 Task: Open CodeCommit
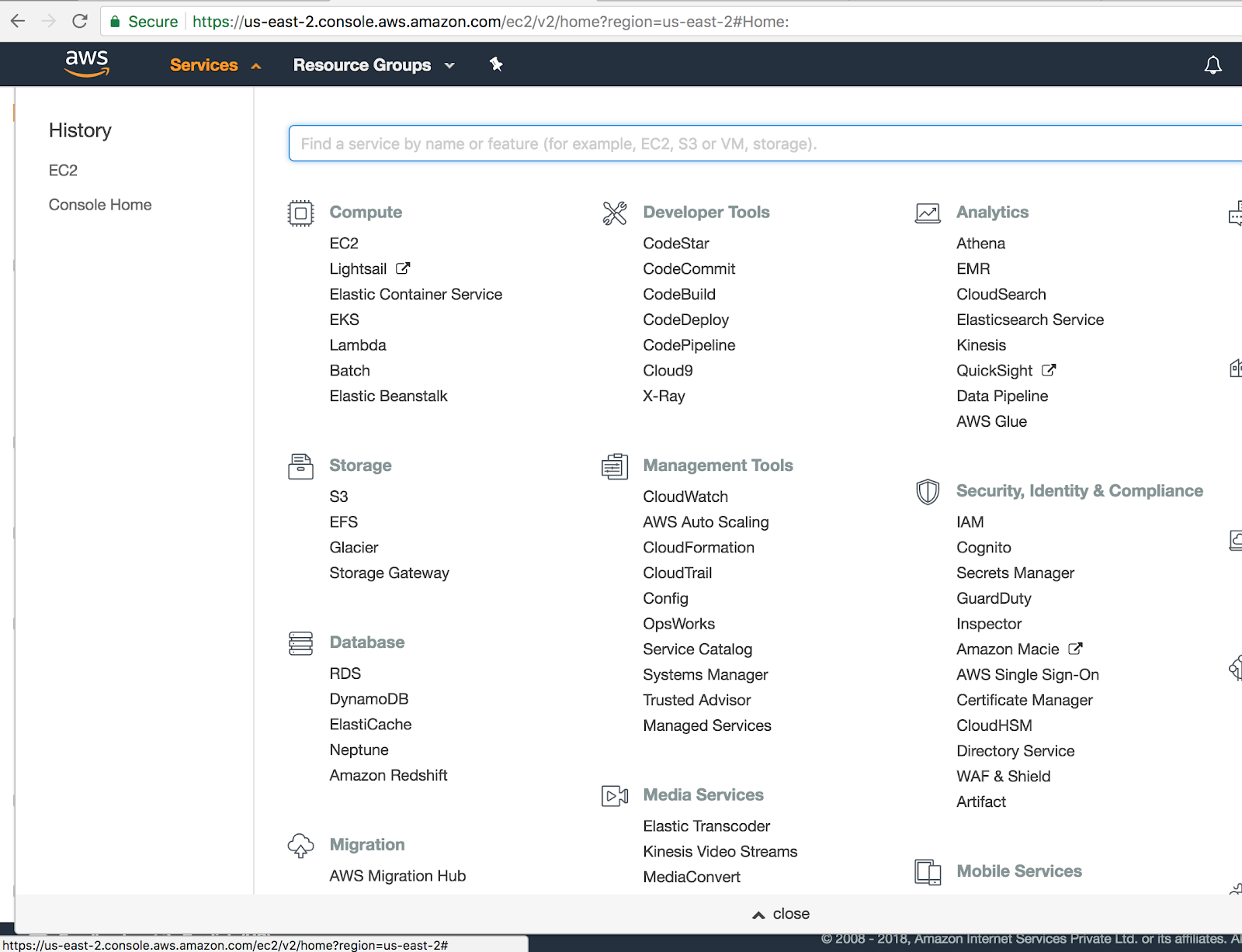pyautogui.click(x=689, y=269)
